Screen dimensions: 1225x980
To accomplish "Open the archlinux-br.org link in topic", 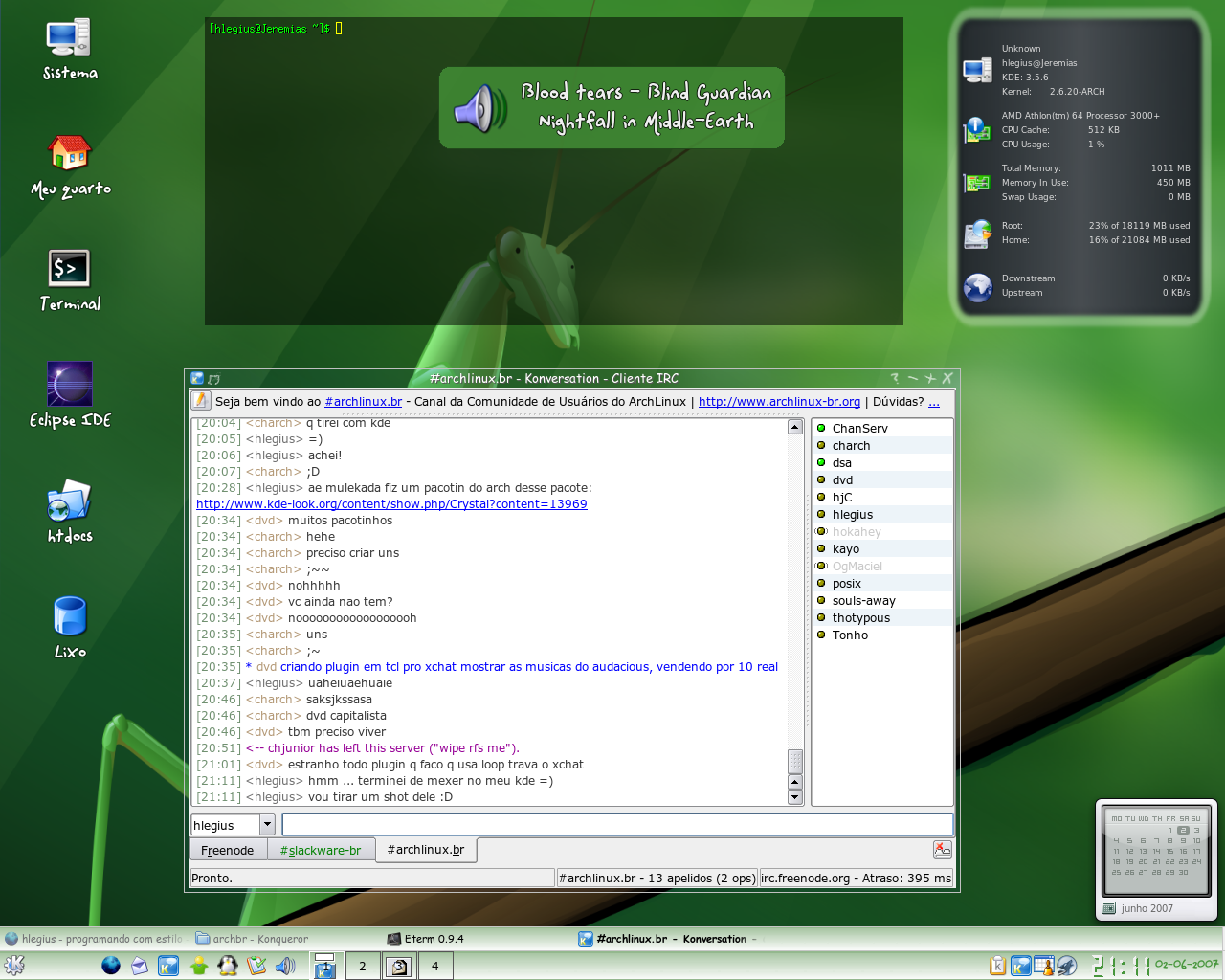I will (779, 402).
